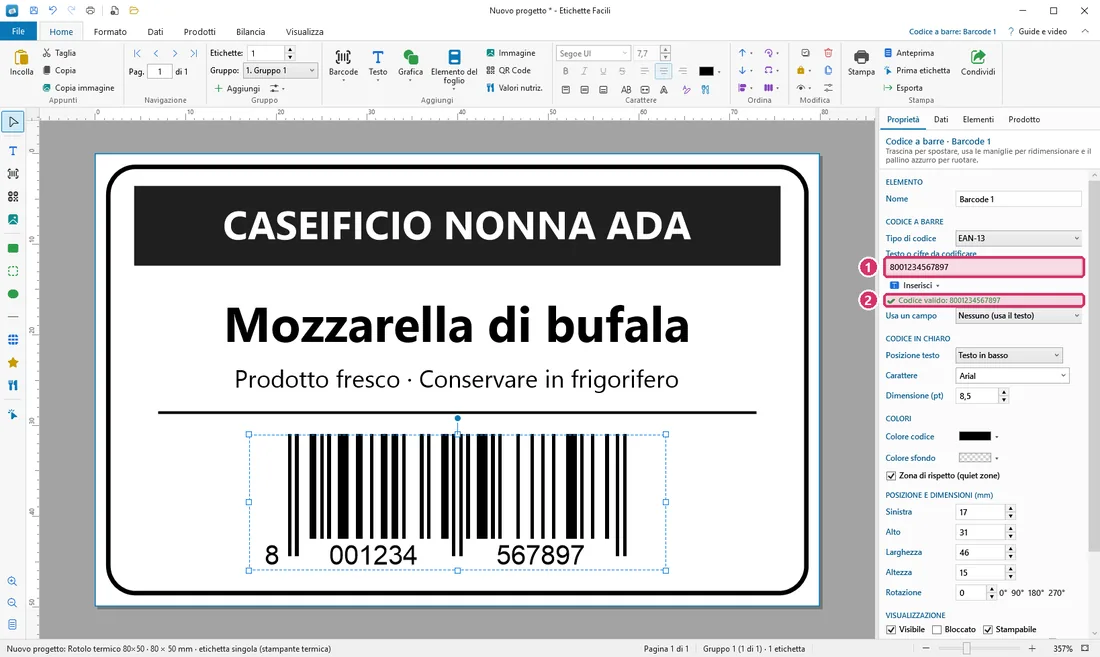Toggle bold formatting button

click(565, 71)
